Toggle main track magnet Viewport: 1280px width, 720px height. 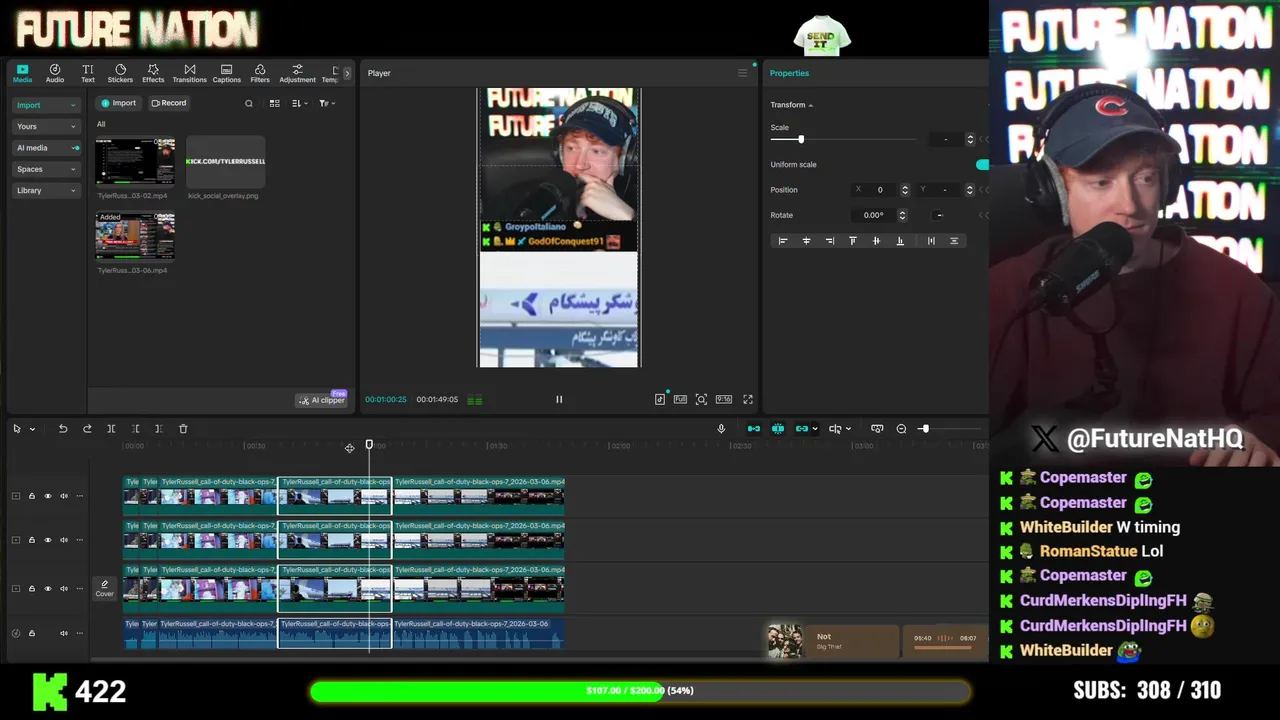(754, 429)
